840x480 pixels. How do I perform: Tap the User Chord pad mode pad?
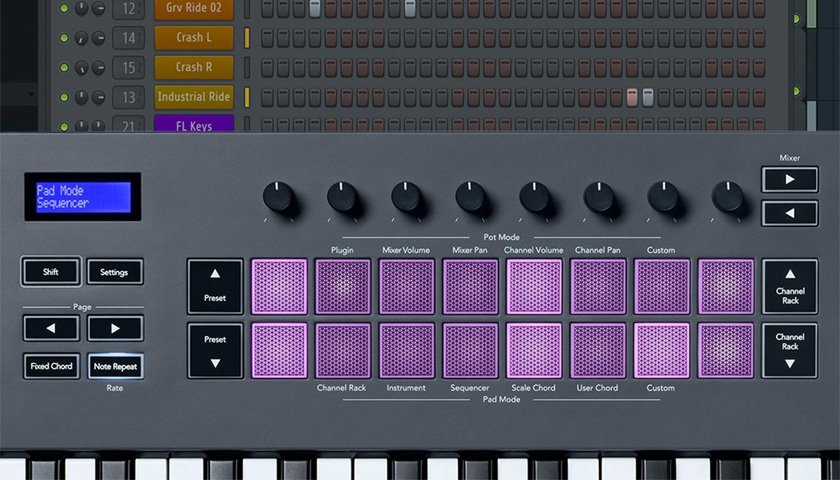pos(598,351)
